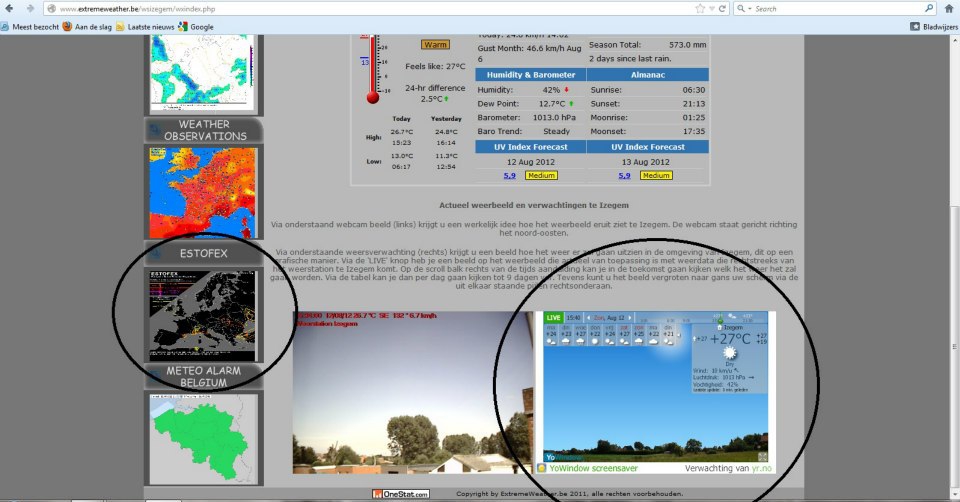Click the +27°C current temperature reading
The image size is (960, 502).
point(730,339)
